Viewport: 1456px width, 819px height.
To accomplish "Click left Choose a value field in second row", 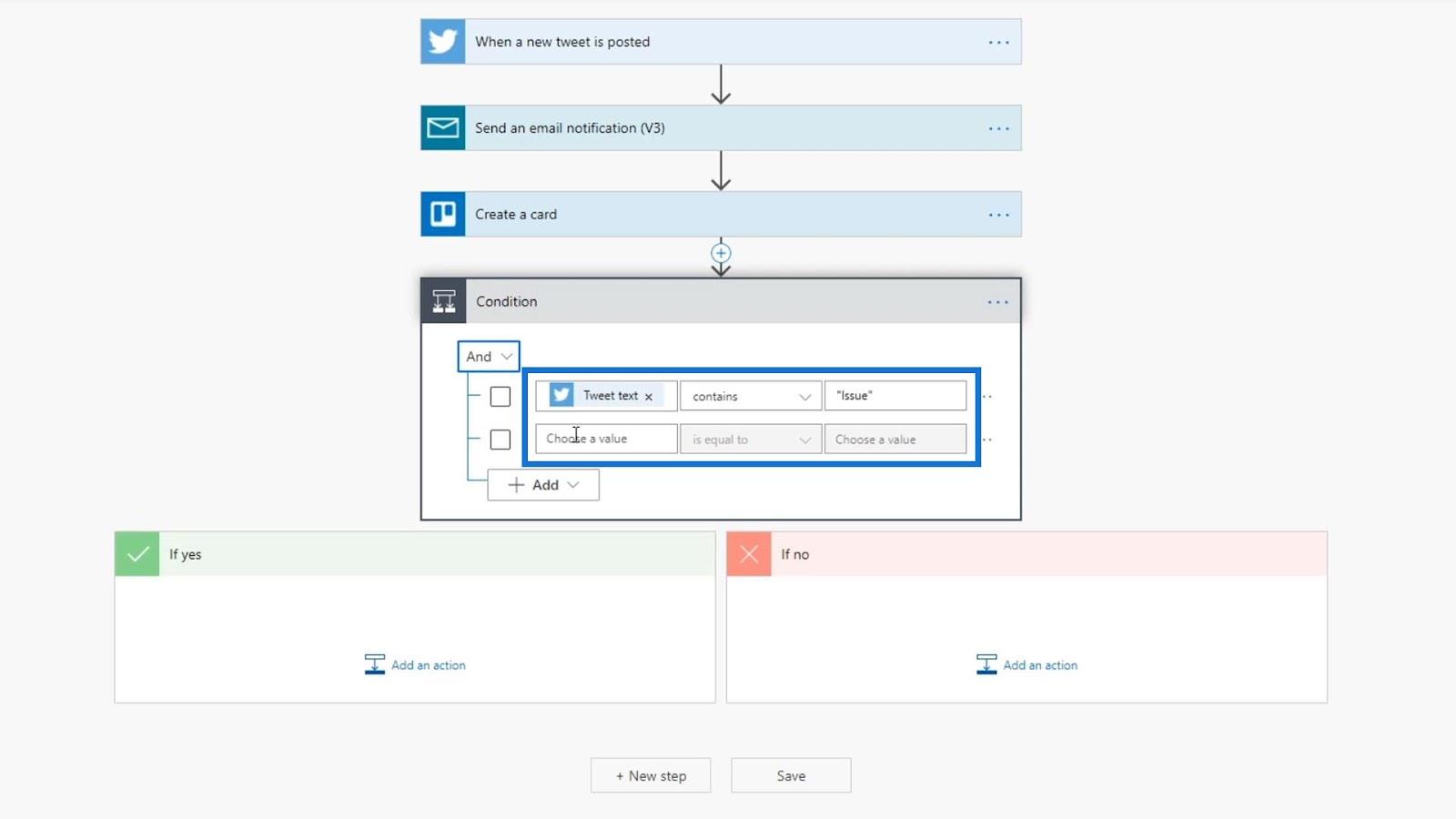I will [x=606, y=439].
